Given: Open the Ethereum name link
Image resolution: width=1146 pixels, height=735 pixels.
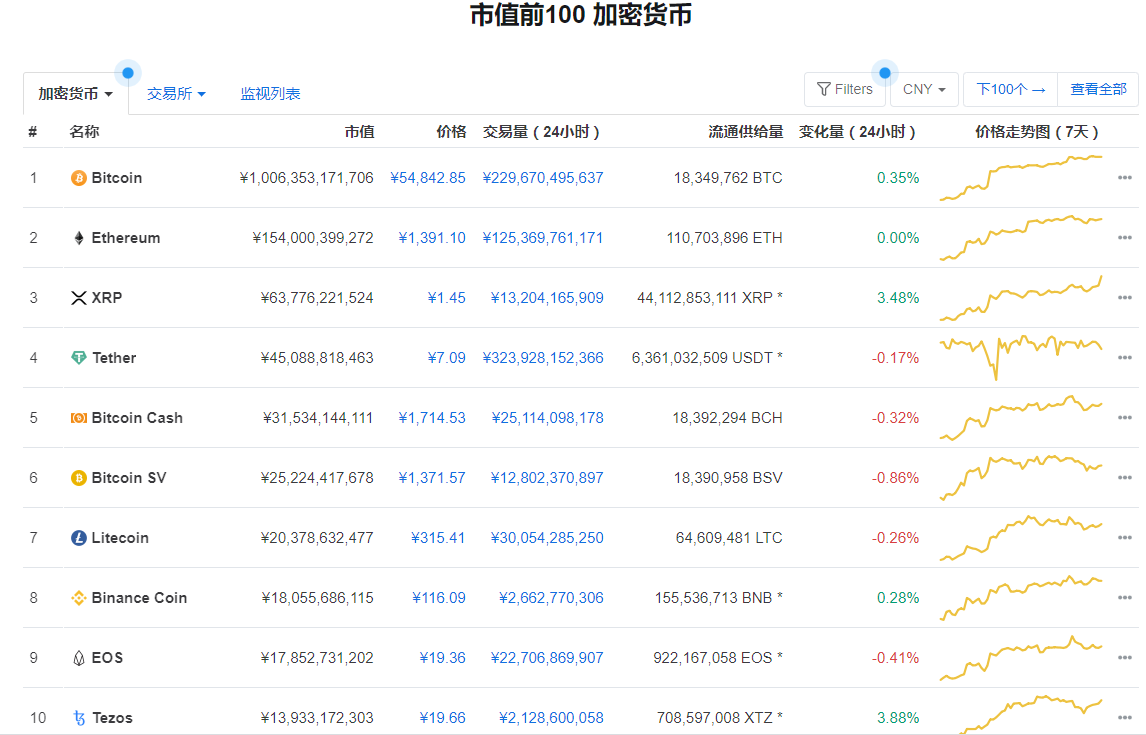Looking at the screenshot, I should (x=126, y=238).
